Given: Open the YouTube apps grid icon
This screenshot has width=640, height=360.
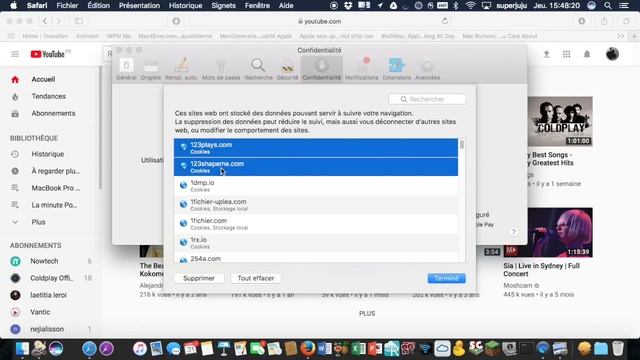Looking at the screenshot, I should click(567, 54).
